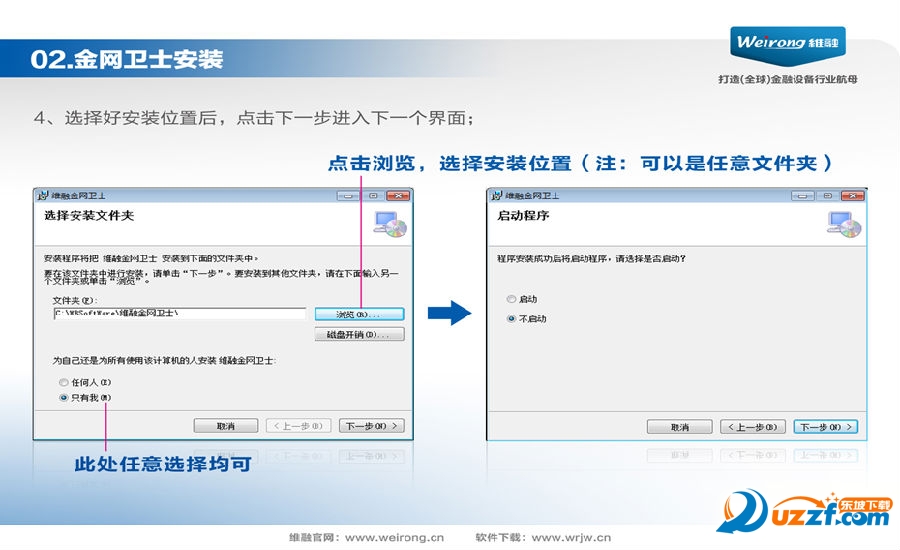Viewport: 900px width, 550px height.
Task: Click the 选择安装文件夹 heading text
Action: (x=89, y=216)
